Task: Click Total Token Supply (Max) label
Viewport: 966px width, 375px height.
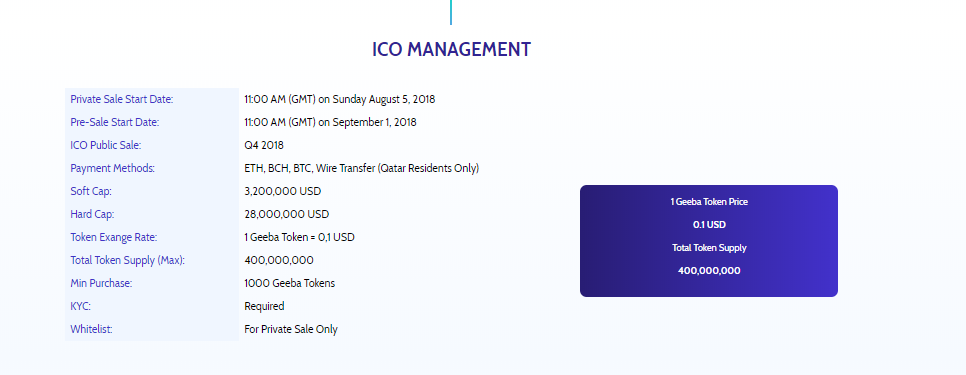Action: (x=128, y=260)
